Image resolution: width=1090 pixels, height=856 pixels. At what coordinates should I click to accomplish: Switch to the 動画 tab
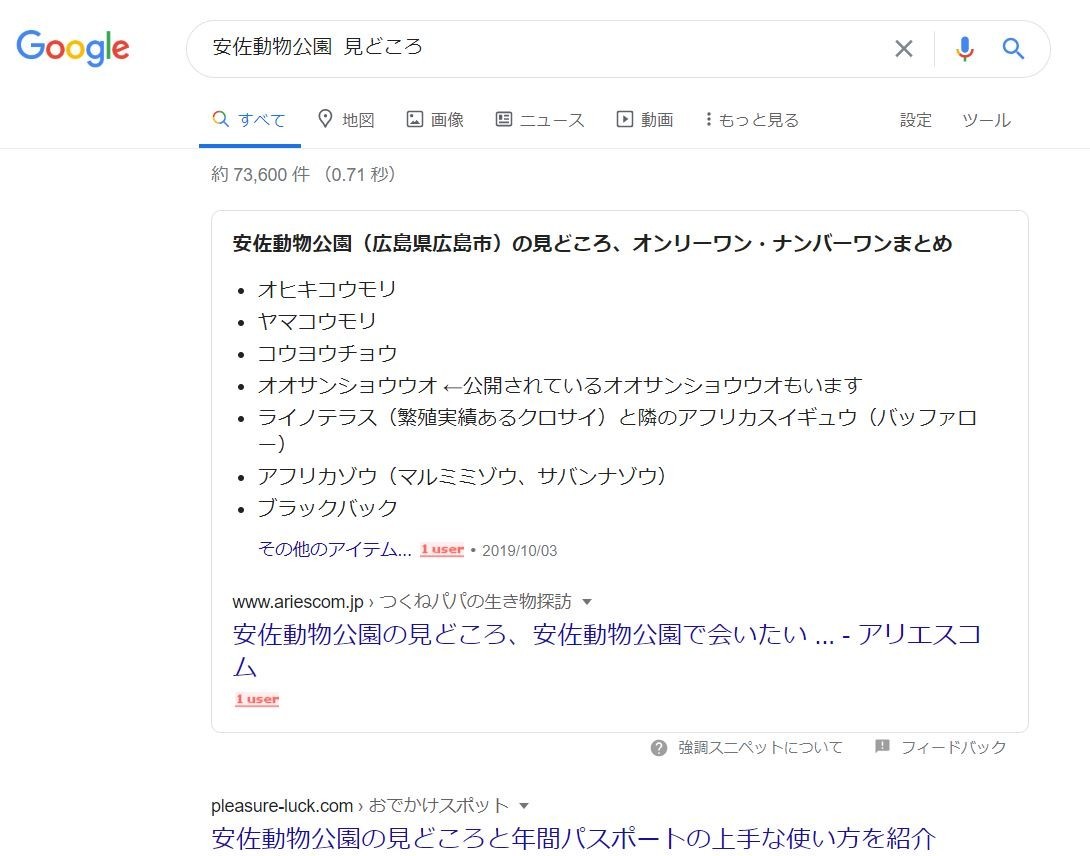pyautogui.click(x=644, y=120)
